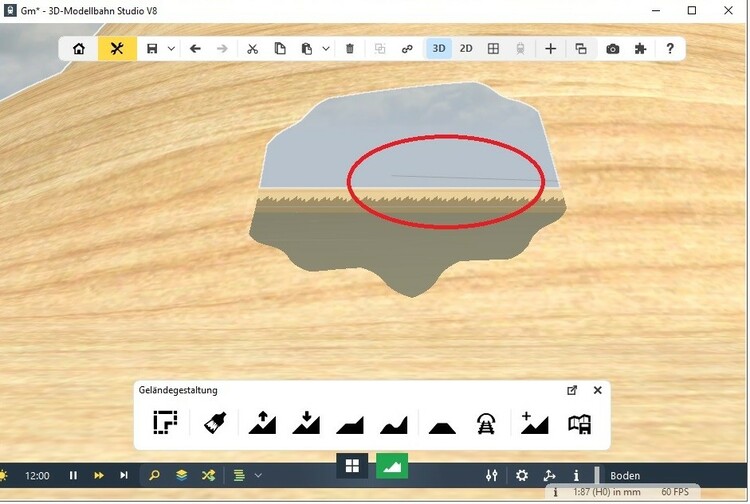Copy selection with copy icon
750x504 pixels.
click(x=280, y=48)
